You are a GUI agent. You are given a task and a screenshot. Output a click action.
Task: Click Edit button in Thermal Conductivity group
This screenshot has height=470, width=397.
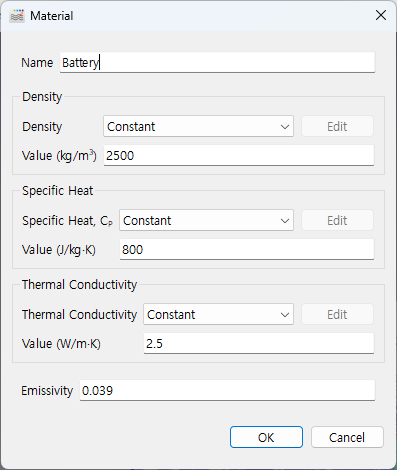(x=337, y=314)
